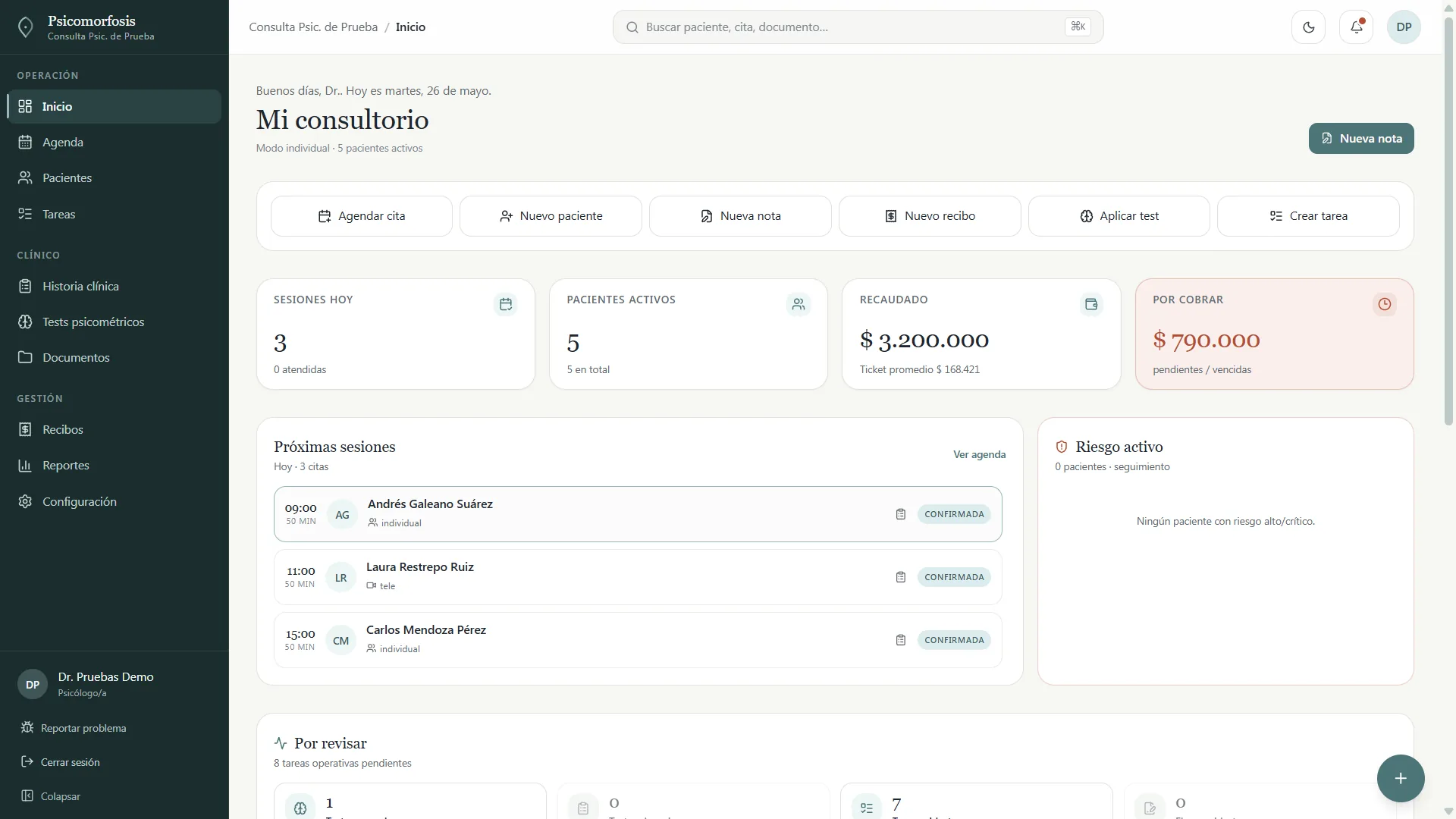
Task: Open Reportes in the sidebar
Action: [115, 466]
